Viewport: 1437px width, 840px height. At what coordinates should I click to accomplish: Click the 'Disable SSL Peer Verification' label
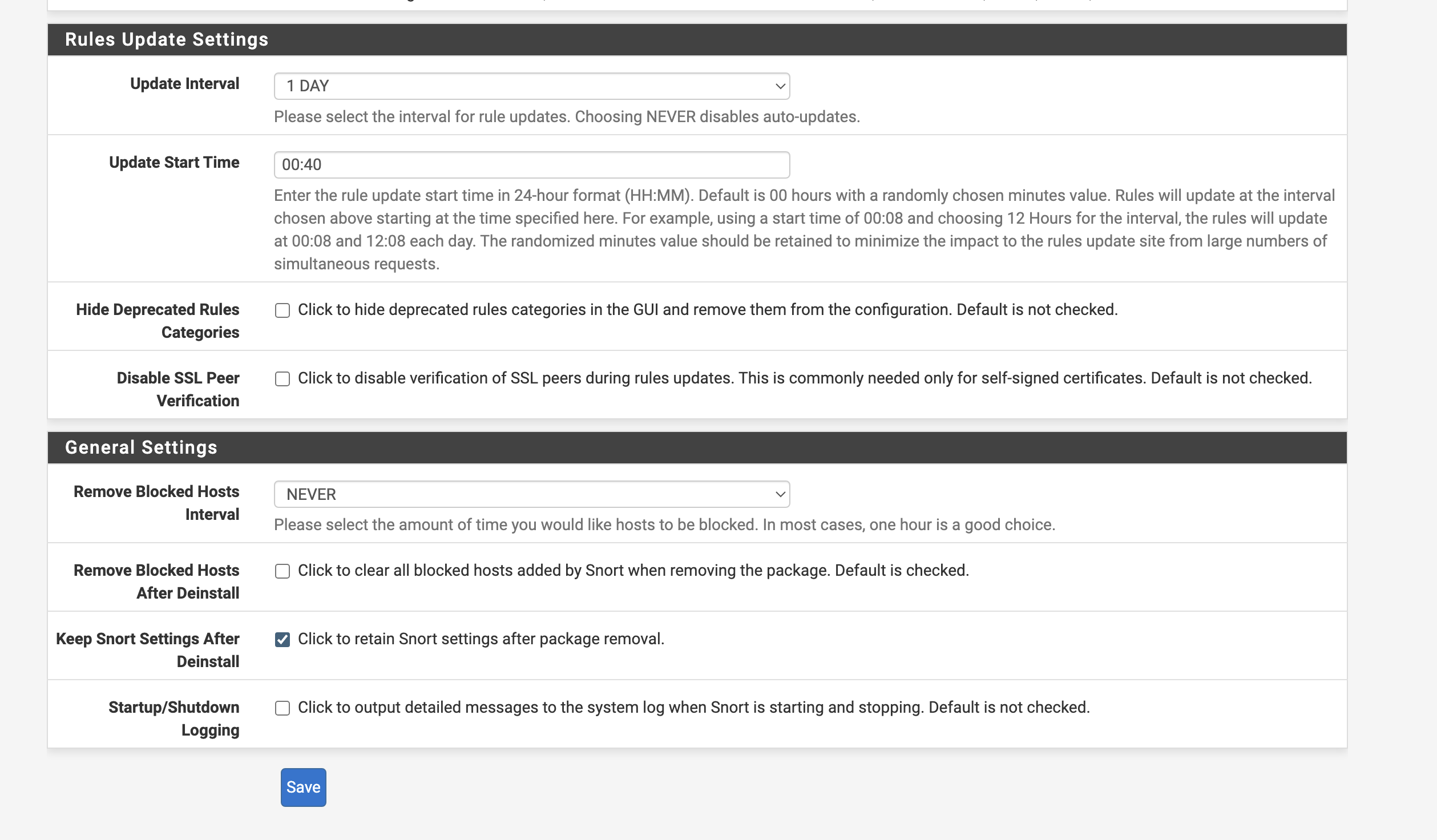pyautogui.click(x=178, y=389)
